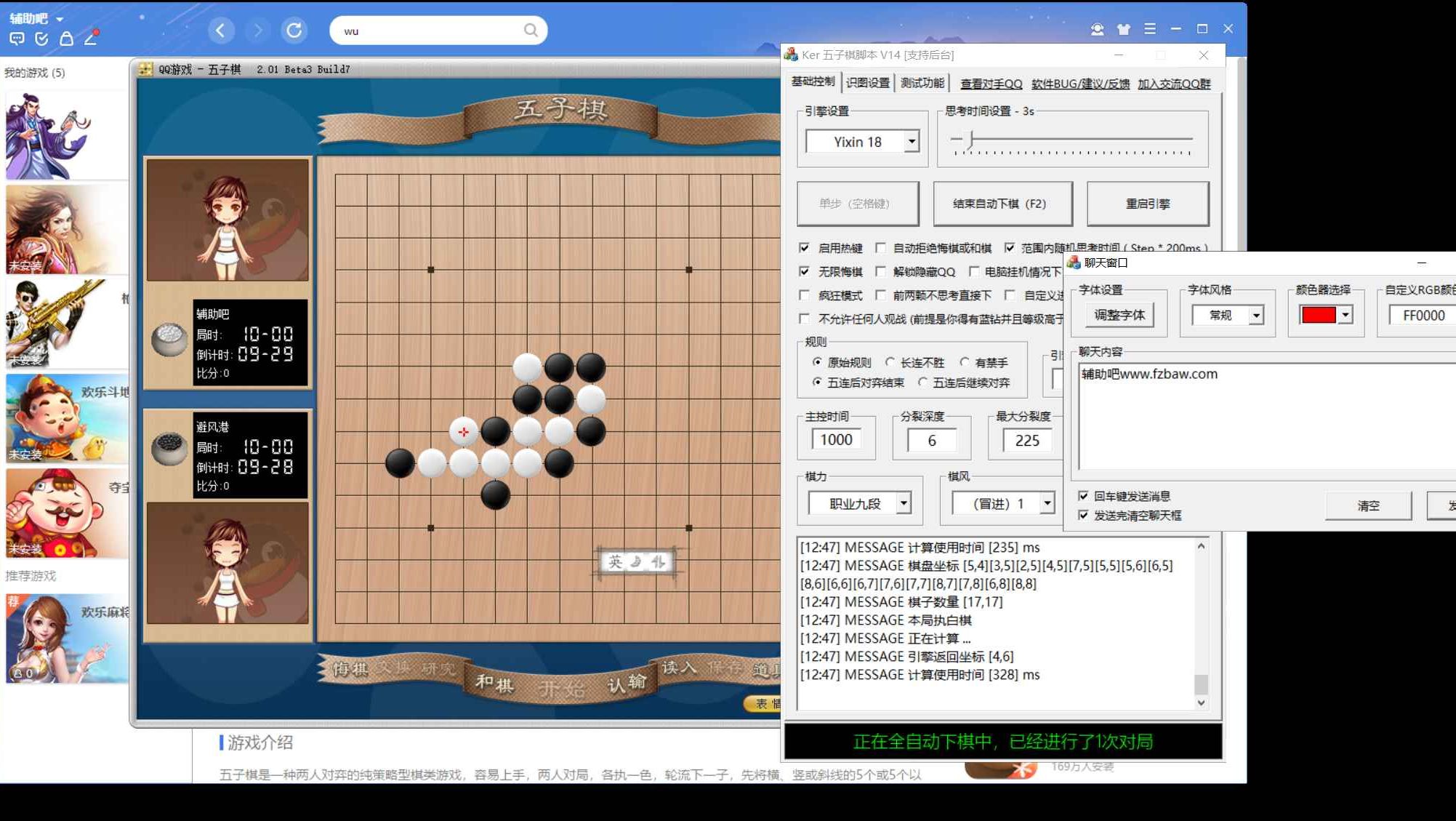Open the 查看对手QQ link
Viewport: 1456px width, 821px height.
pos(991,84)
